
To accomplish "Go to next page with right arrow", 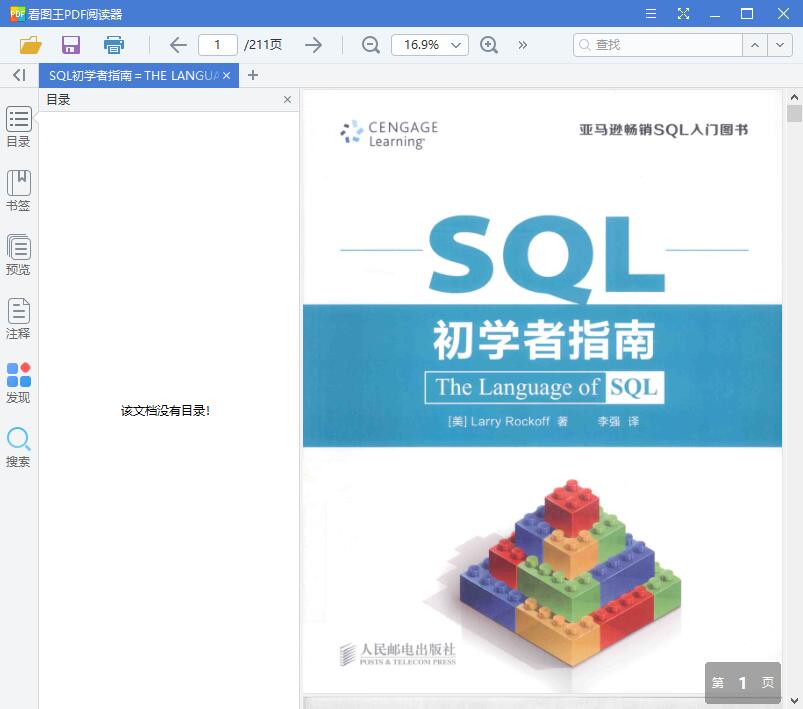I will pos(313,45).
